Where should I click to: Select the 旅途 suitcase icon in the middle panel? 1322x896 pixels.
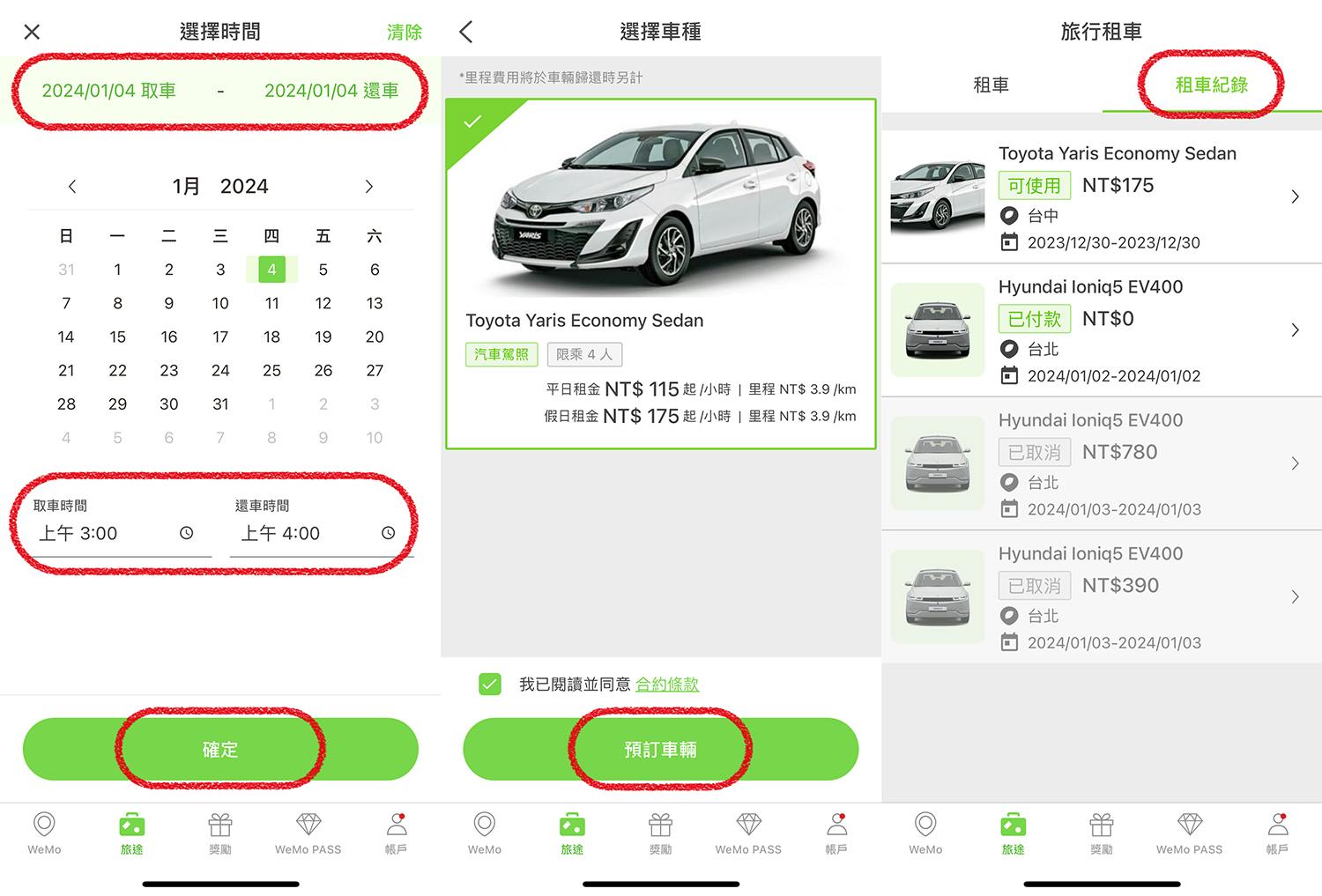pos(572,825)
